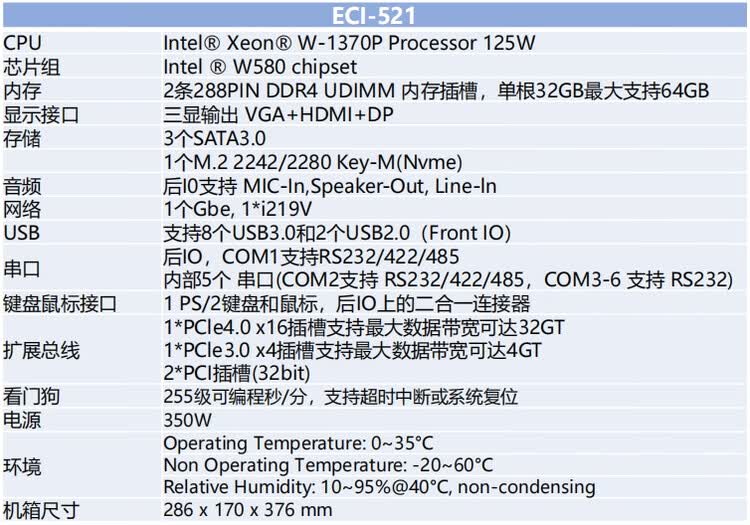Select the 显示接口 row label
This screenshot has height=525, width=750.
pos(41,115)
